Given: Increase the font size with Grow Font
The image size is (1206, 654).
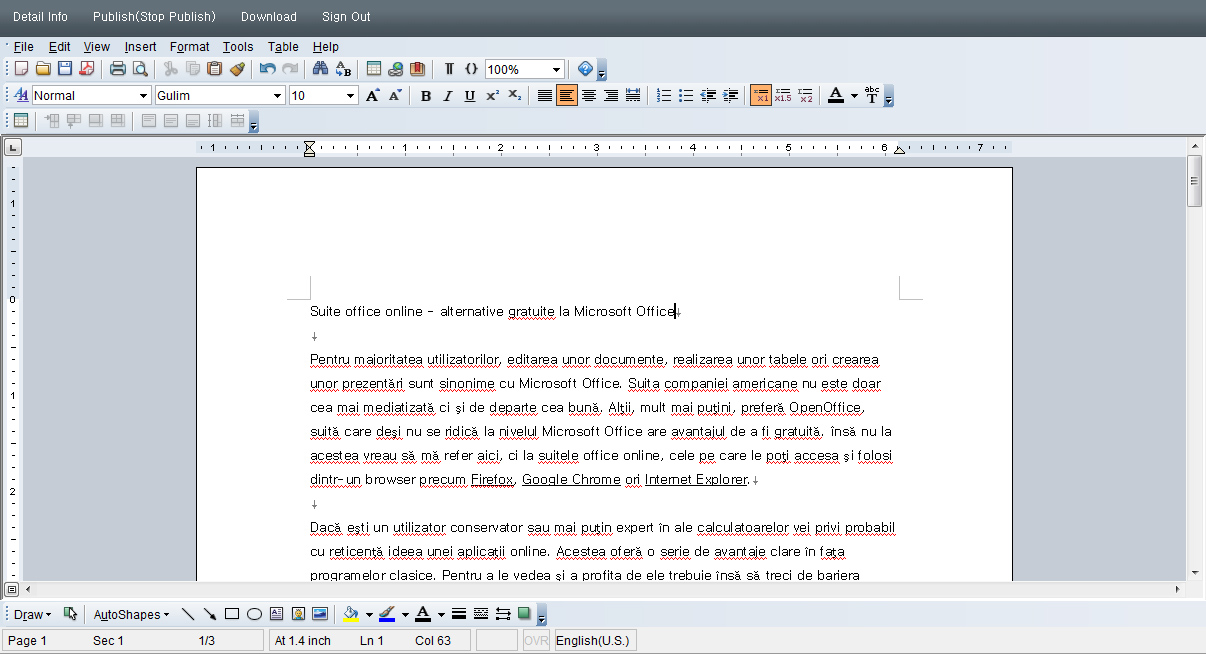Looking at the screenshot, I should (x=373, y=96).
